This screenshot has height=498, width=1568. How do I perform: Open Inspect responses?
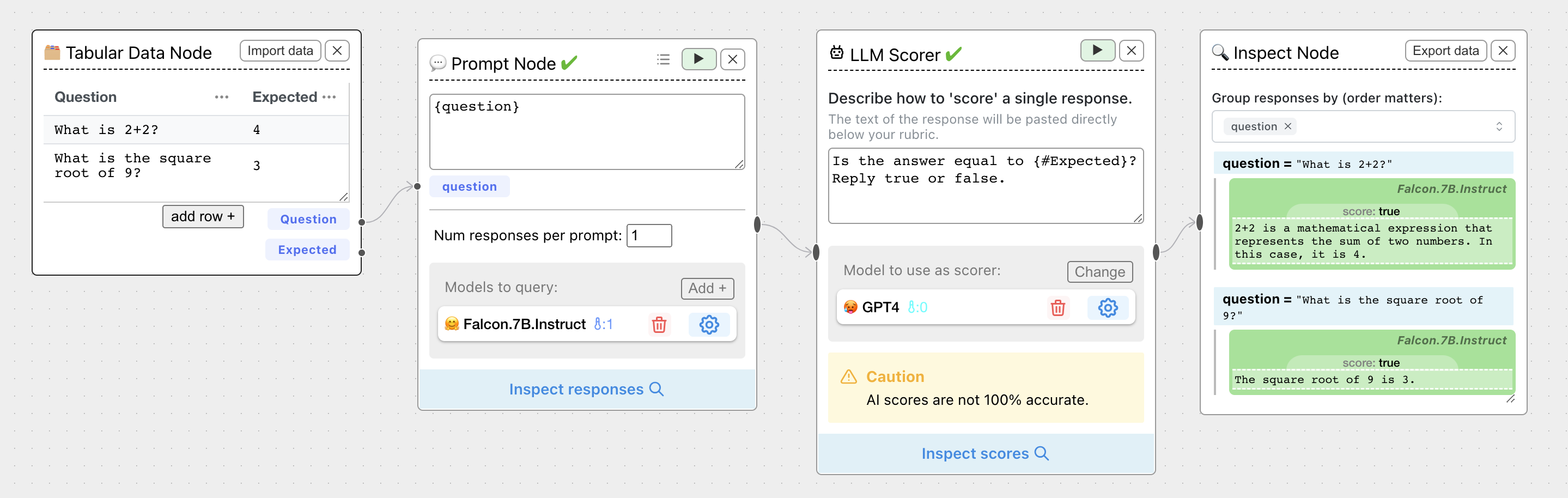click(586, 389)
